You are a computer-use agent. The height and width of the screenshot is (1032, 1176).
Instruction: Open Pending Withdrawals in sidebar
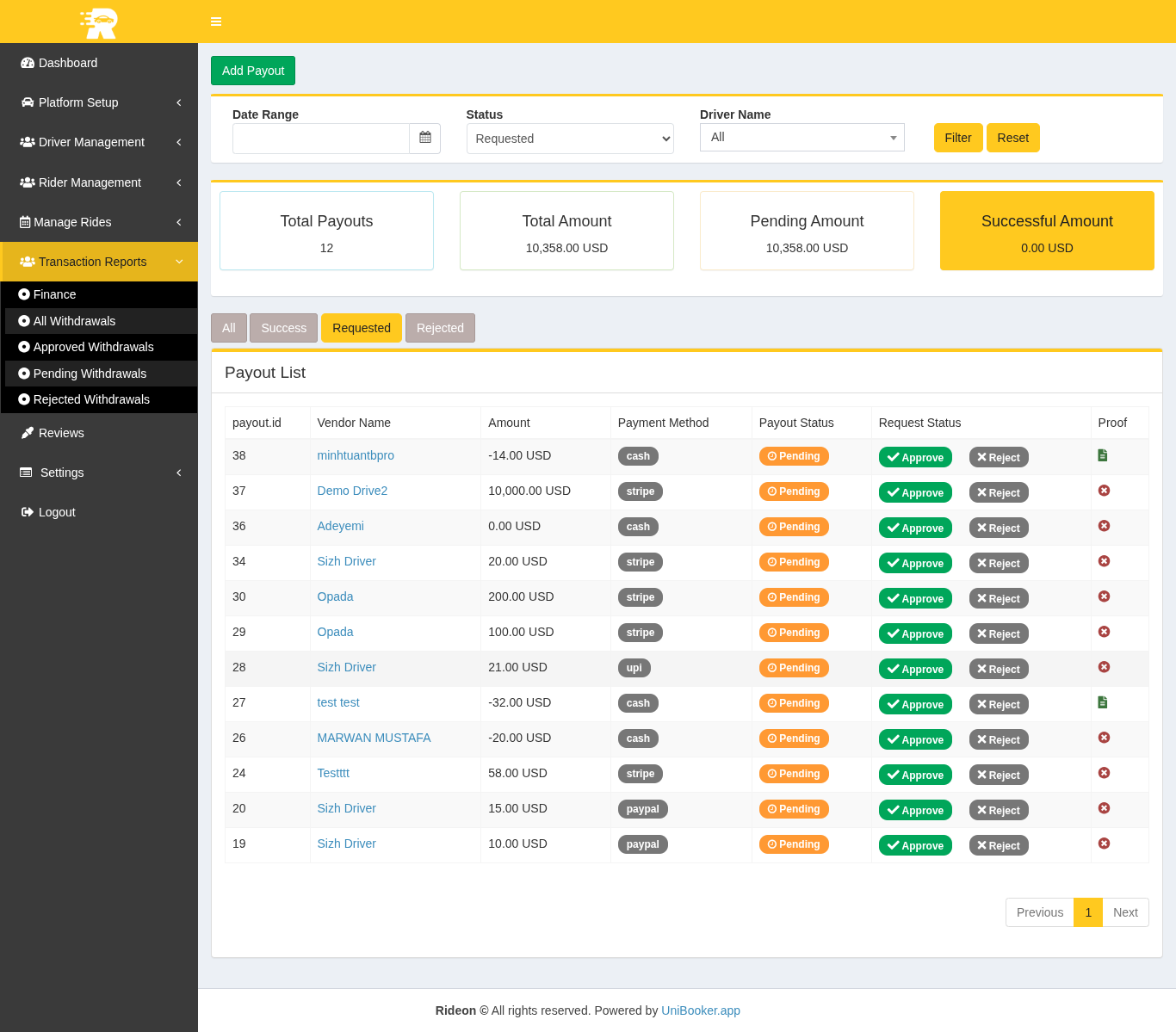[90, 374]
